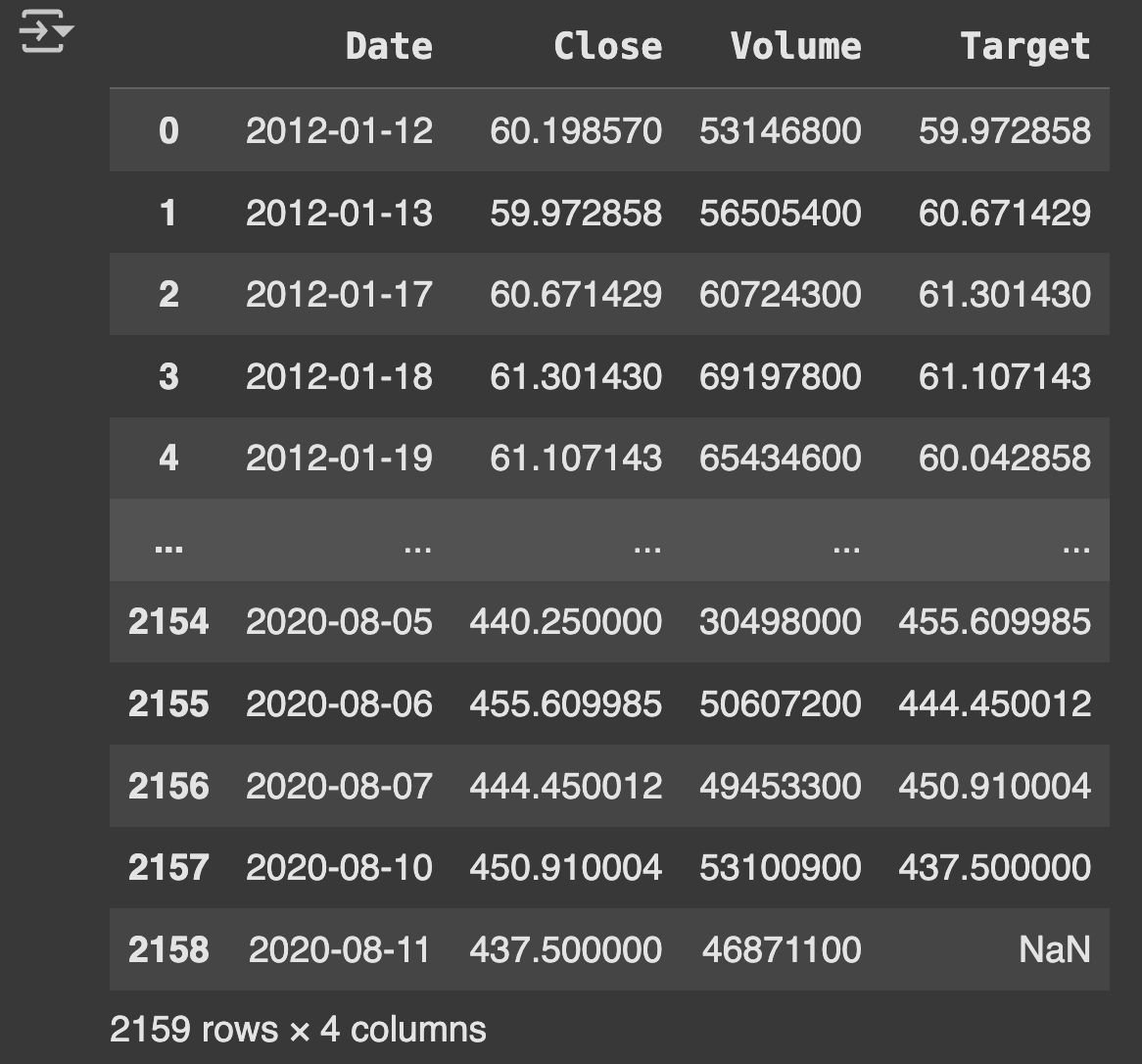Click Target value 60.671429 in row 1
The height and width of the screenshot is (1064, 1142).
tap(1005, 213)
